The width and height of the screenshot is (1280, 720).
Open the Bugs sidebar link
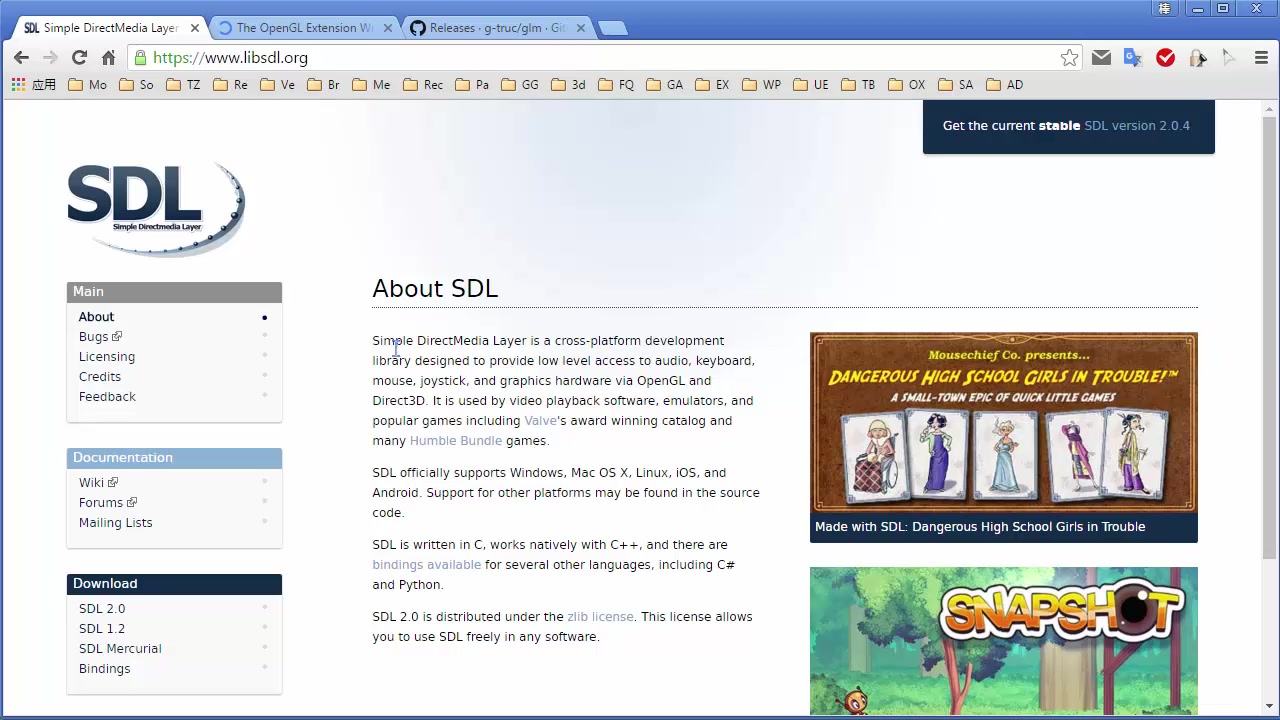[x=100, y=337]
